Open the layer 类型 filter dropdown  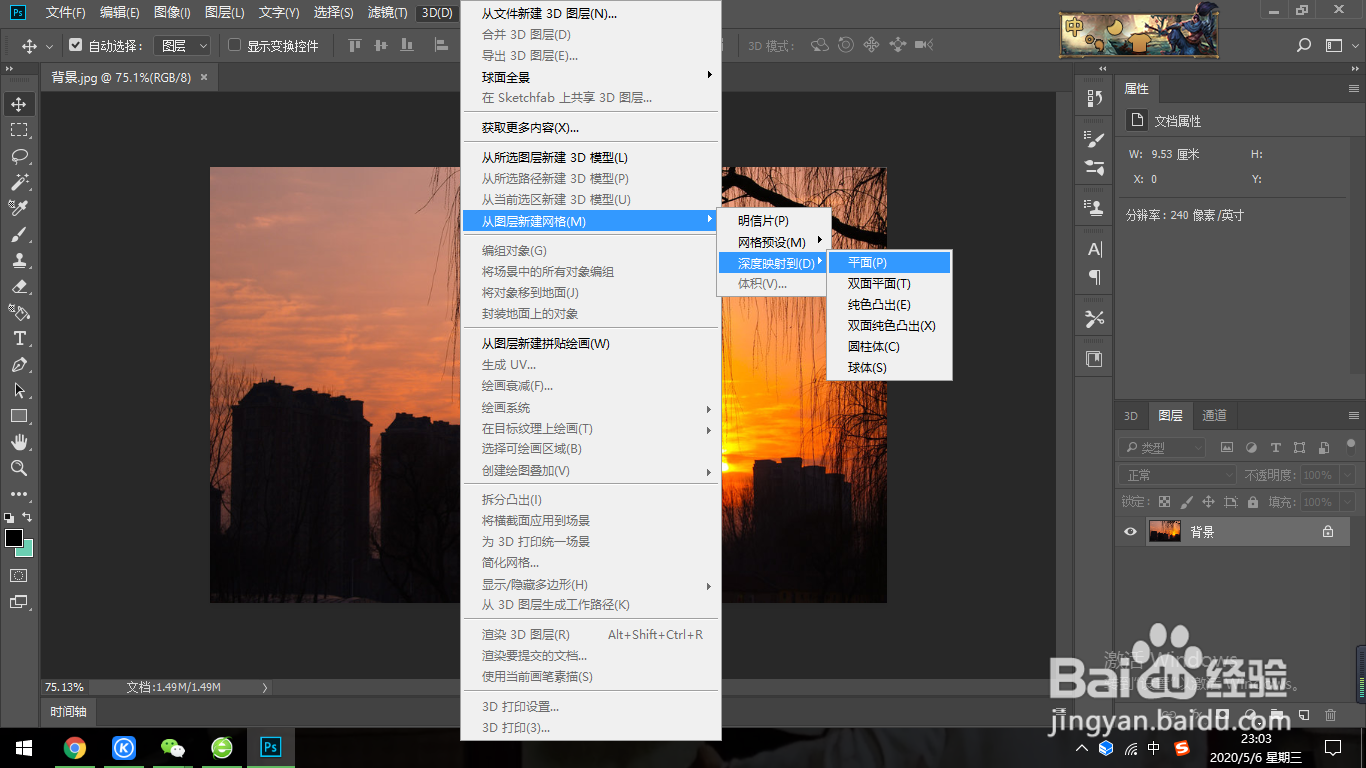pyautogui.click(x=1162, y=448)
